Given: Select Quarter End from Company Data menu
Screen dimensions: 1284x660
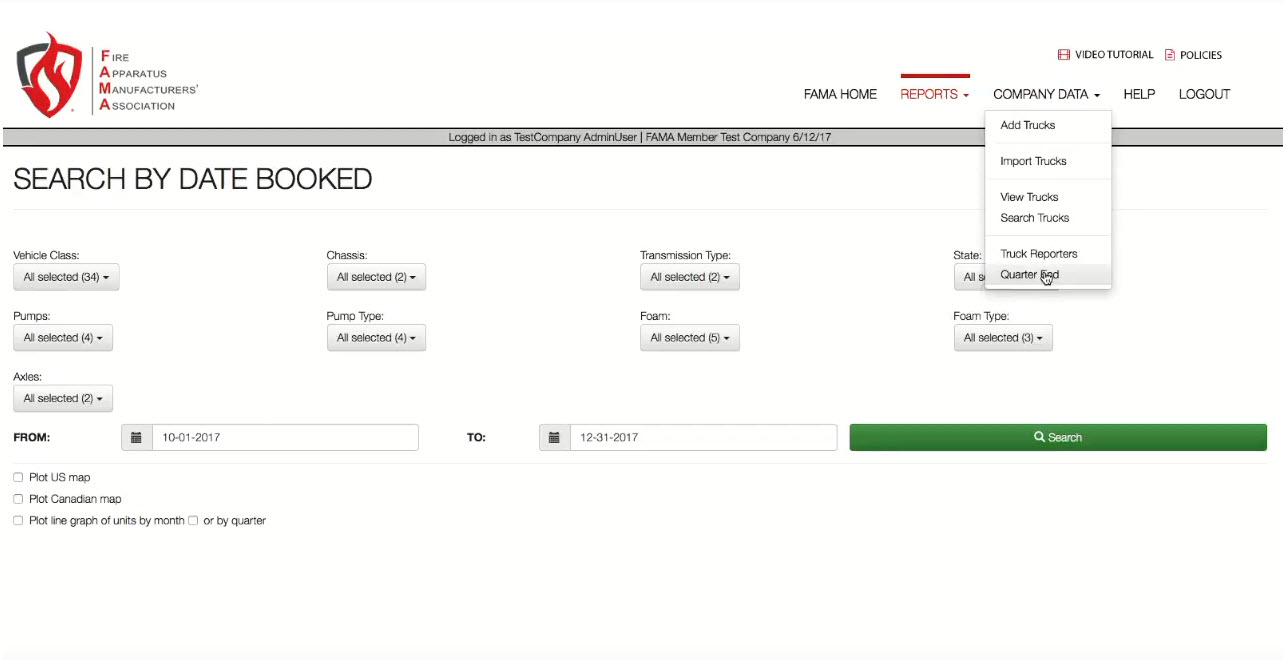Looking at the screenshot, I should tap(1029, 275).
